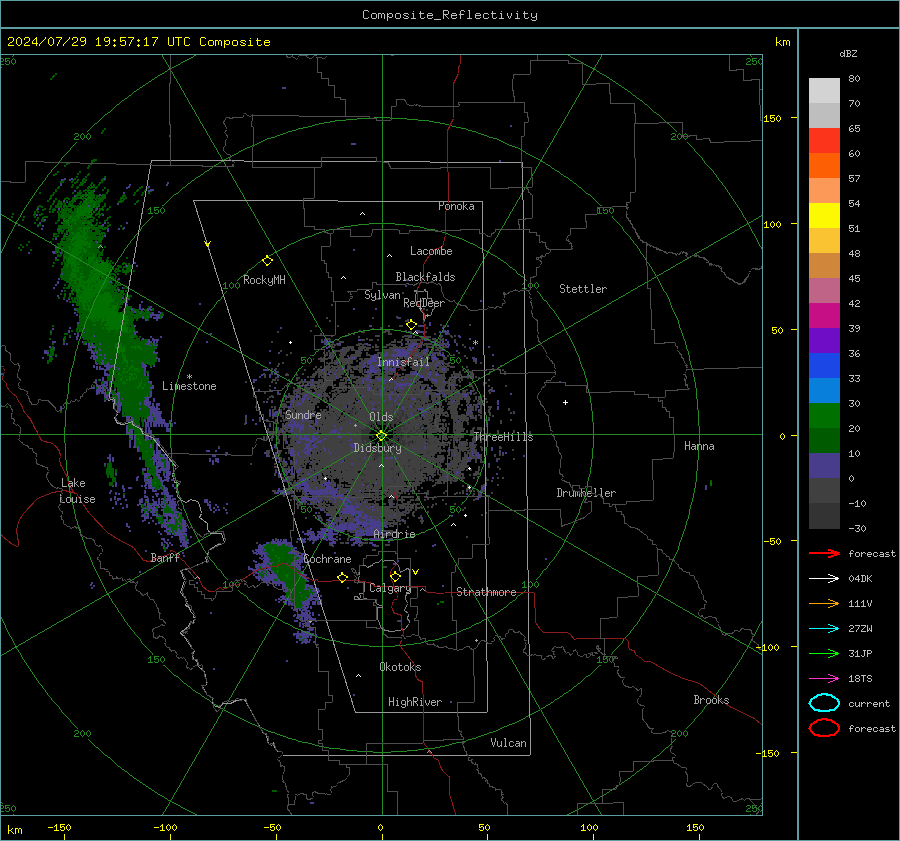
Task: Click the Stettler label on the map
Action: 583,289
